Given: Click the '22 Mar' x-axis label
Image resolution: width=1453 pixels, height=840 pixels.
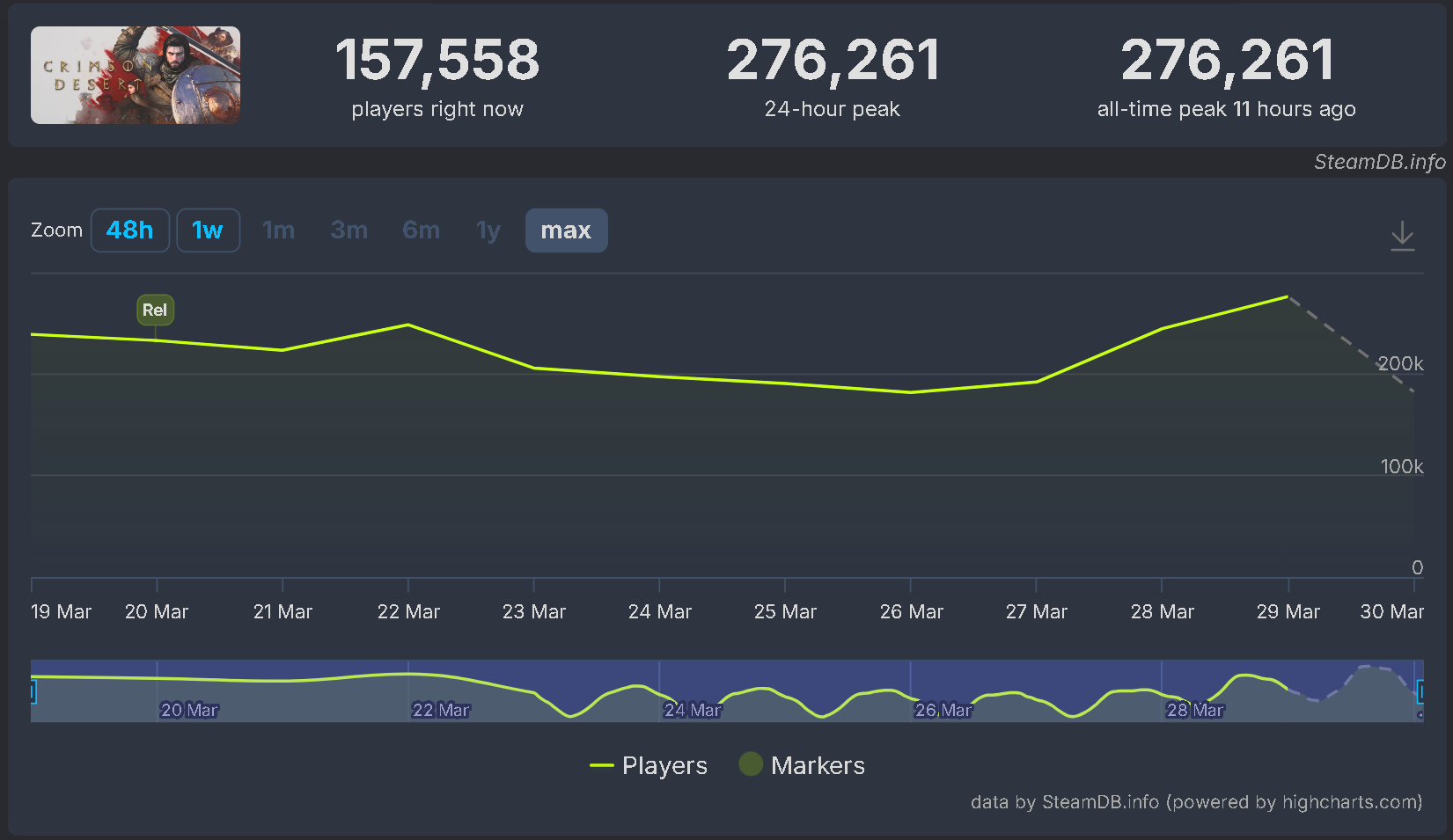Looking at the screenshot, I should click(408, 611).
